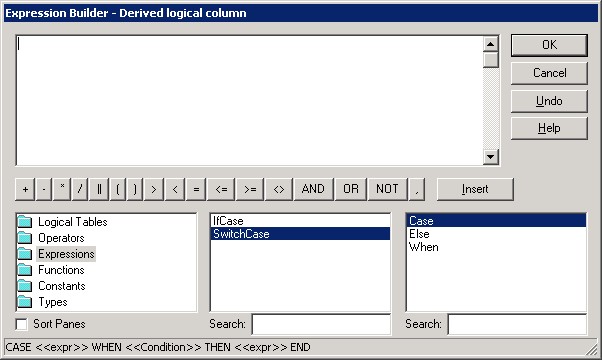
Task: Click the Types folder icon
Action: tap(25, 302)
